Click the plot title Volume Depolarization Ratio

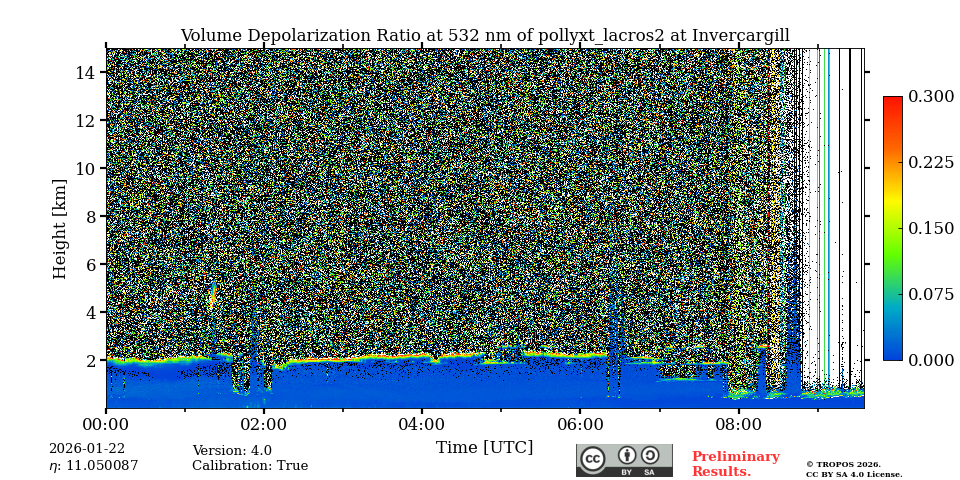click(x=484, y=36)
